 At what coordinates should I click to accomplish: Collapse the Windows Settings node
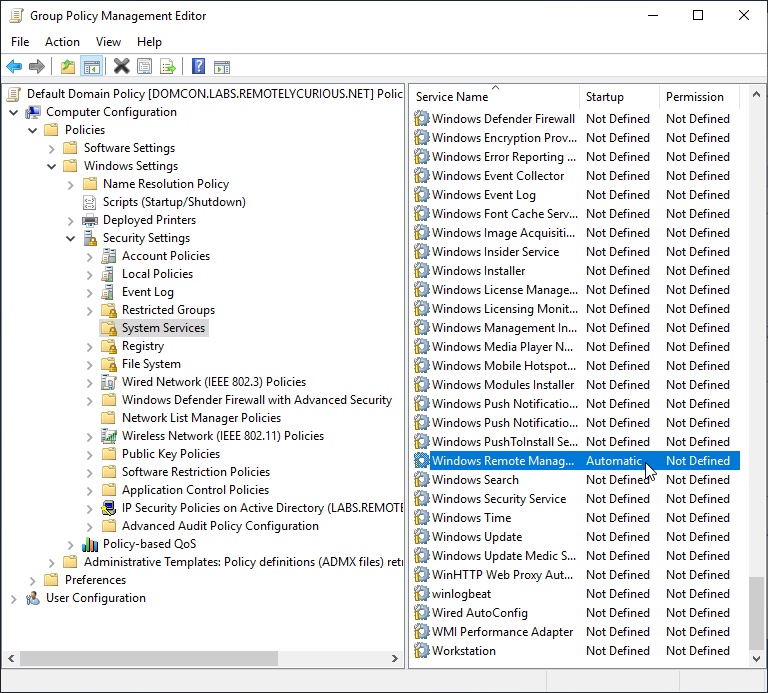point(51,167)
